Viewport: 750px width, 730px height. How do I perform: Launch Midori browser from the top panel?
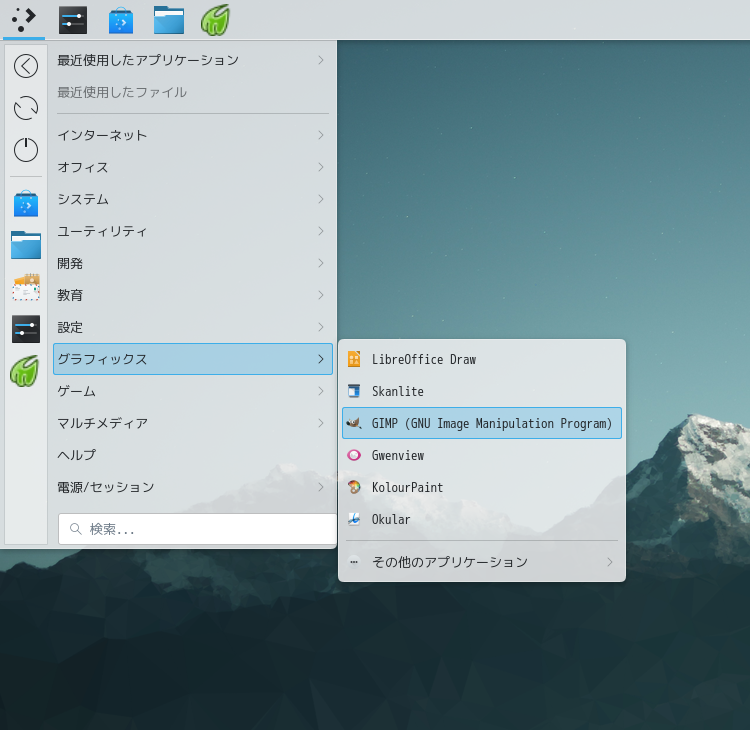click(x=216, y=20)
